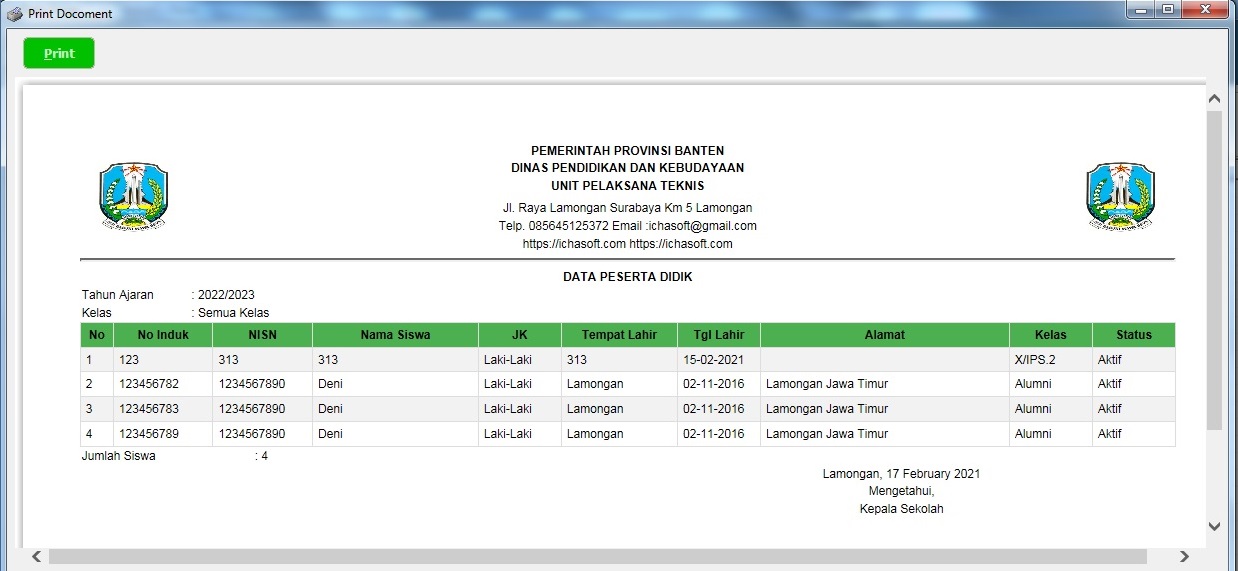Viewport: 1238px width, 571px height.
Task: Click the horizontal scrollbar right arrow
Action: tap(1184, 556)
